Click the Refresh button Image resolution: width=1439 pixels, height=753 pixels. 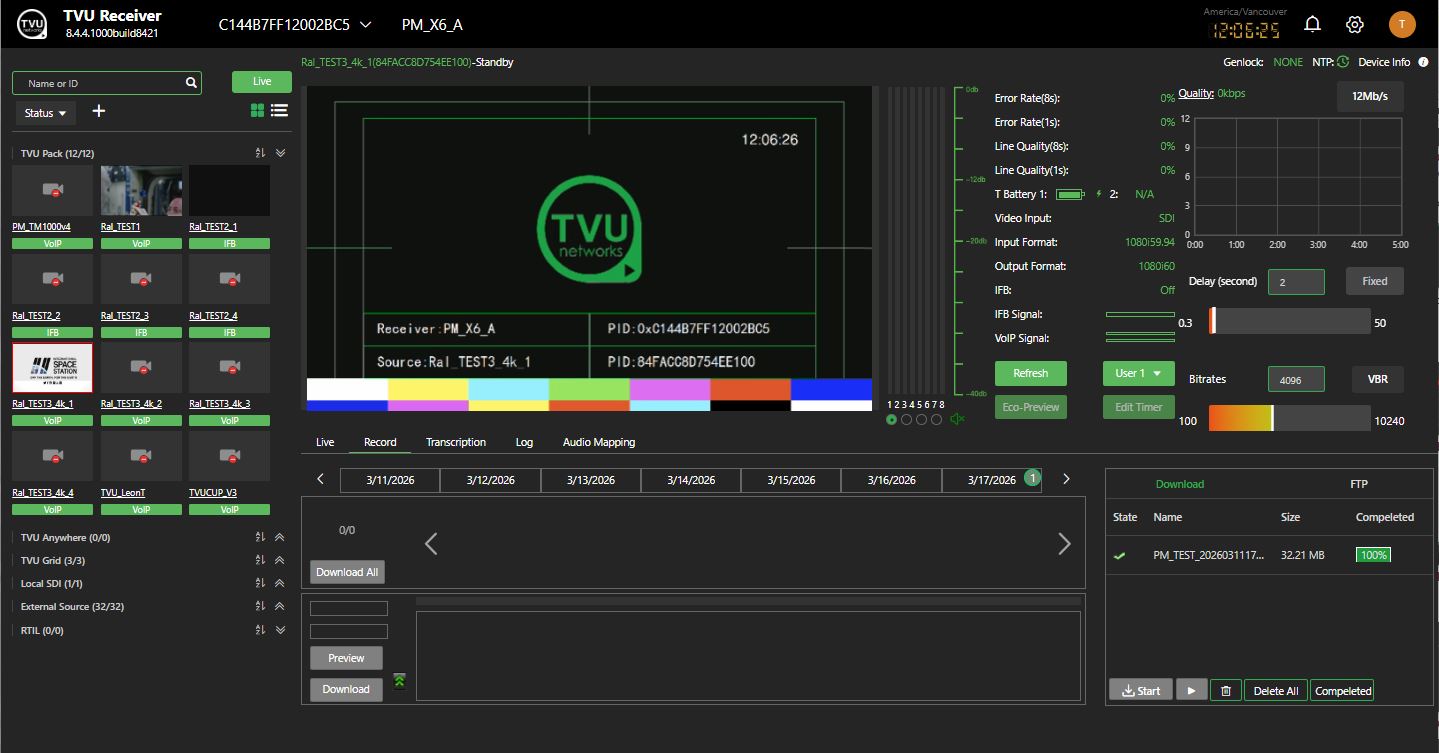click(1030, 372)
